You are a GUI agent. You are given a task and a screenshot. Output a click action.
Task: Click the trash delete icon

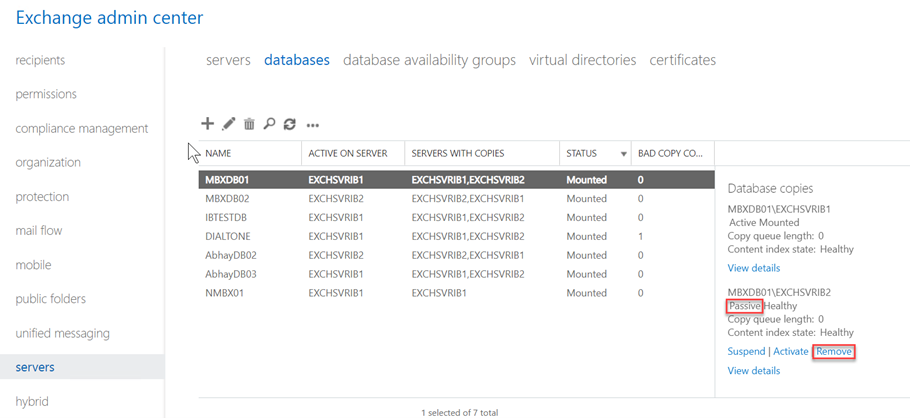(250, 124)
